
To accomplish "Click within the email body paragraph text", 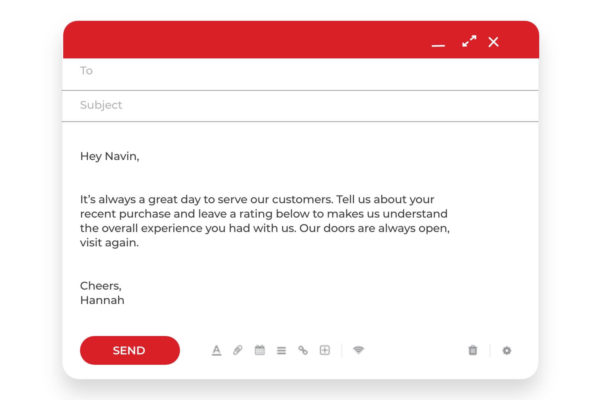I will (265, 221).
